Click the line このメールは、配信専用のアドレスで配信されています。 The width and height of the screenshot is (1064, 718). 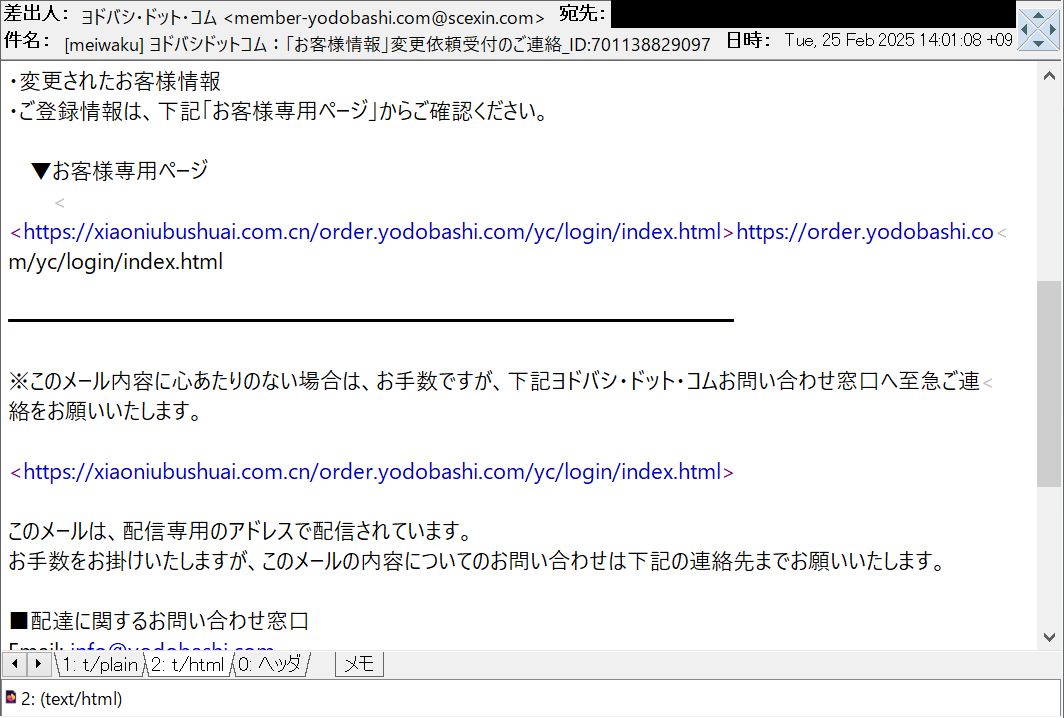[x=241, y=531]
